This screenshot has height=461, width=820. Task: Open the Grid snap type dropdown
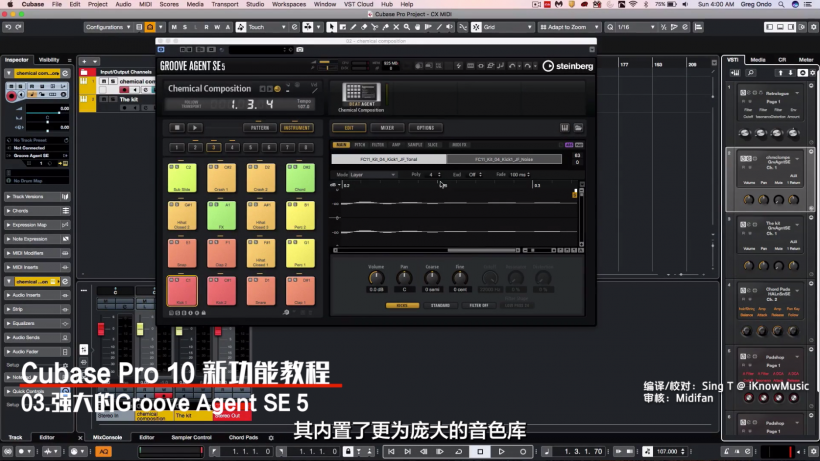508,27
